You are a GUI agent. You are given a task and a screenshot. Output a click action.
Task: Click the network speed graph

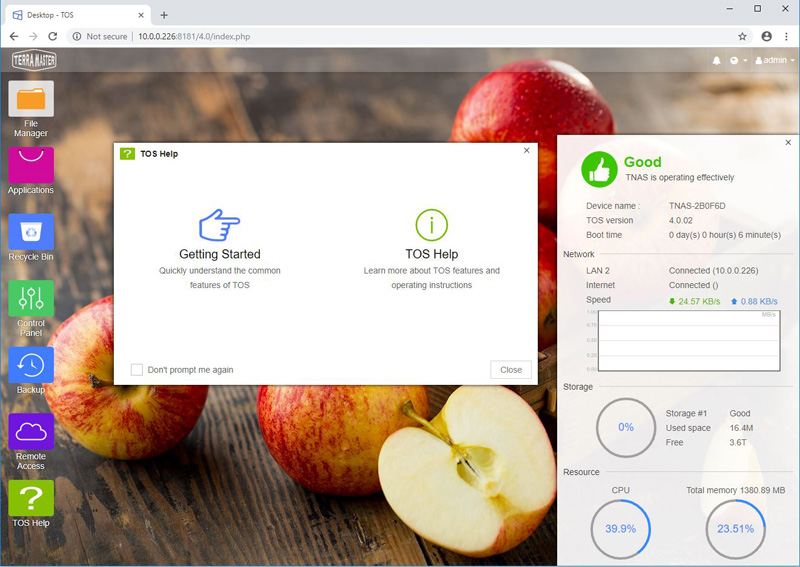(x=689, y=340)
